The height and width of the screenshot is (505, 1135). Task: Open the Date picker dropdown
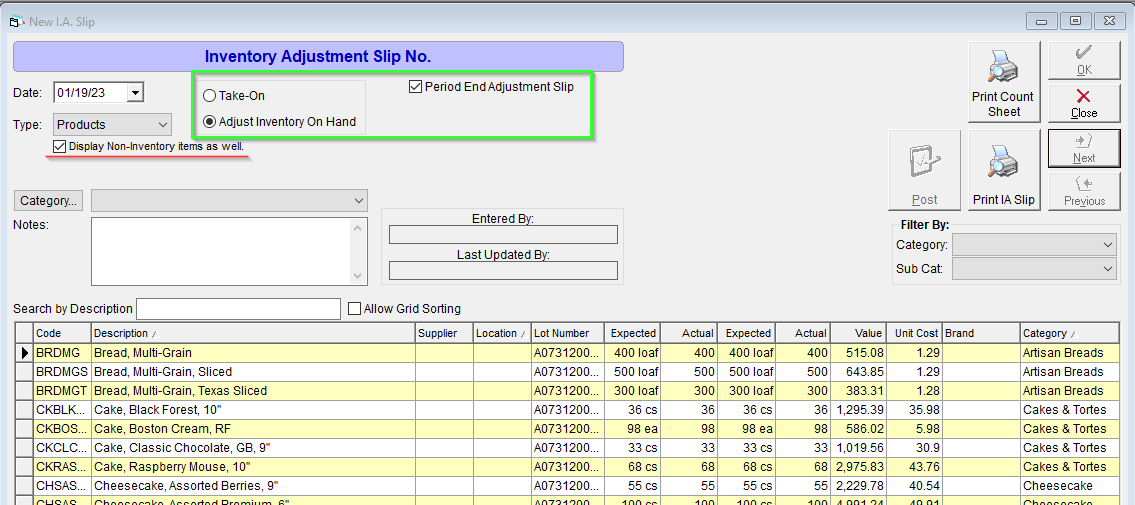[x=135, y=93]
